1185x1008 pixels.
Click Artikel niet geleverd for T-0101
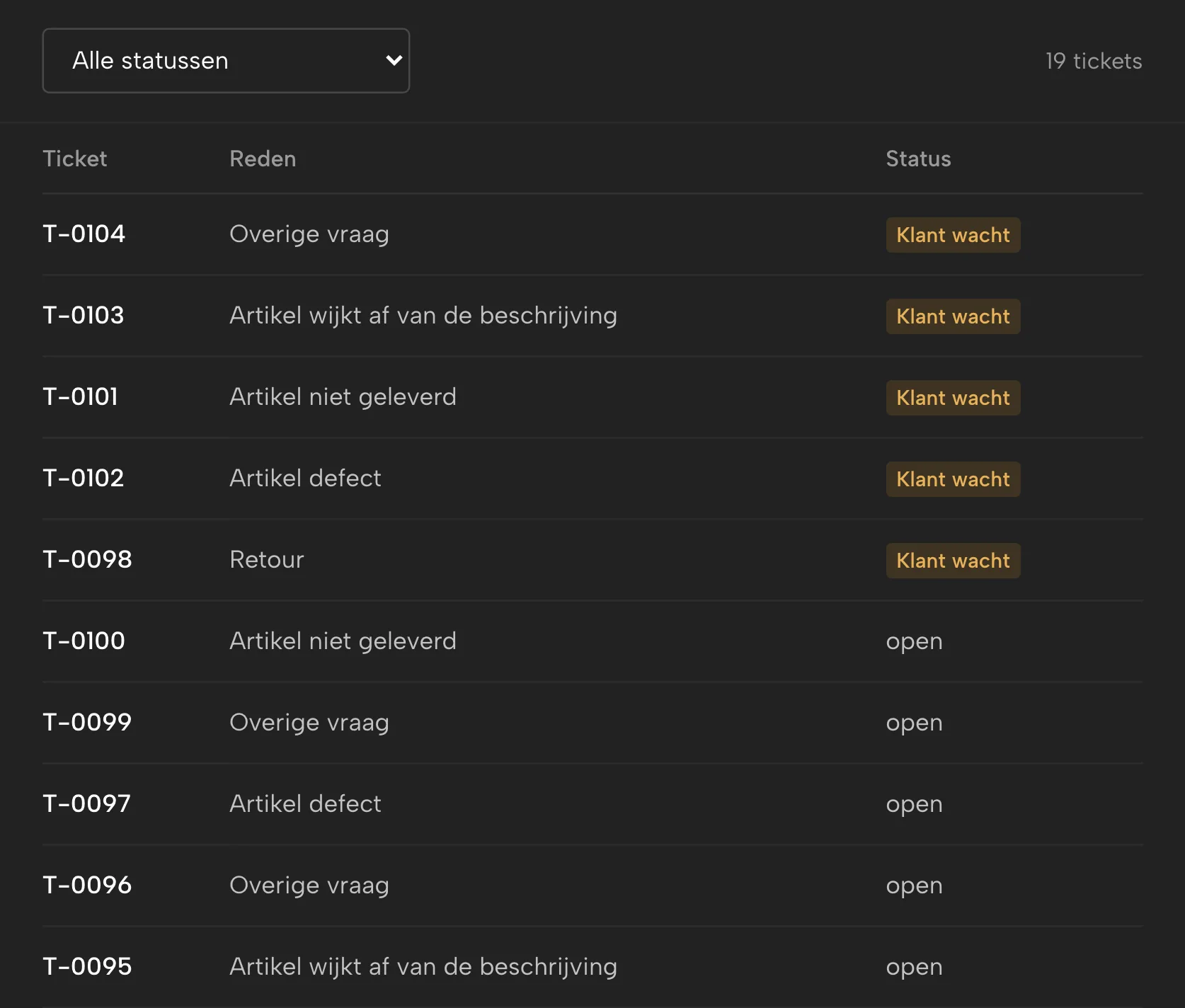[x=343, y=398]
